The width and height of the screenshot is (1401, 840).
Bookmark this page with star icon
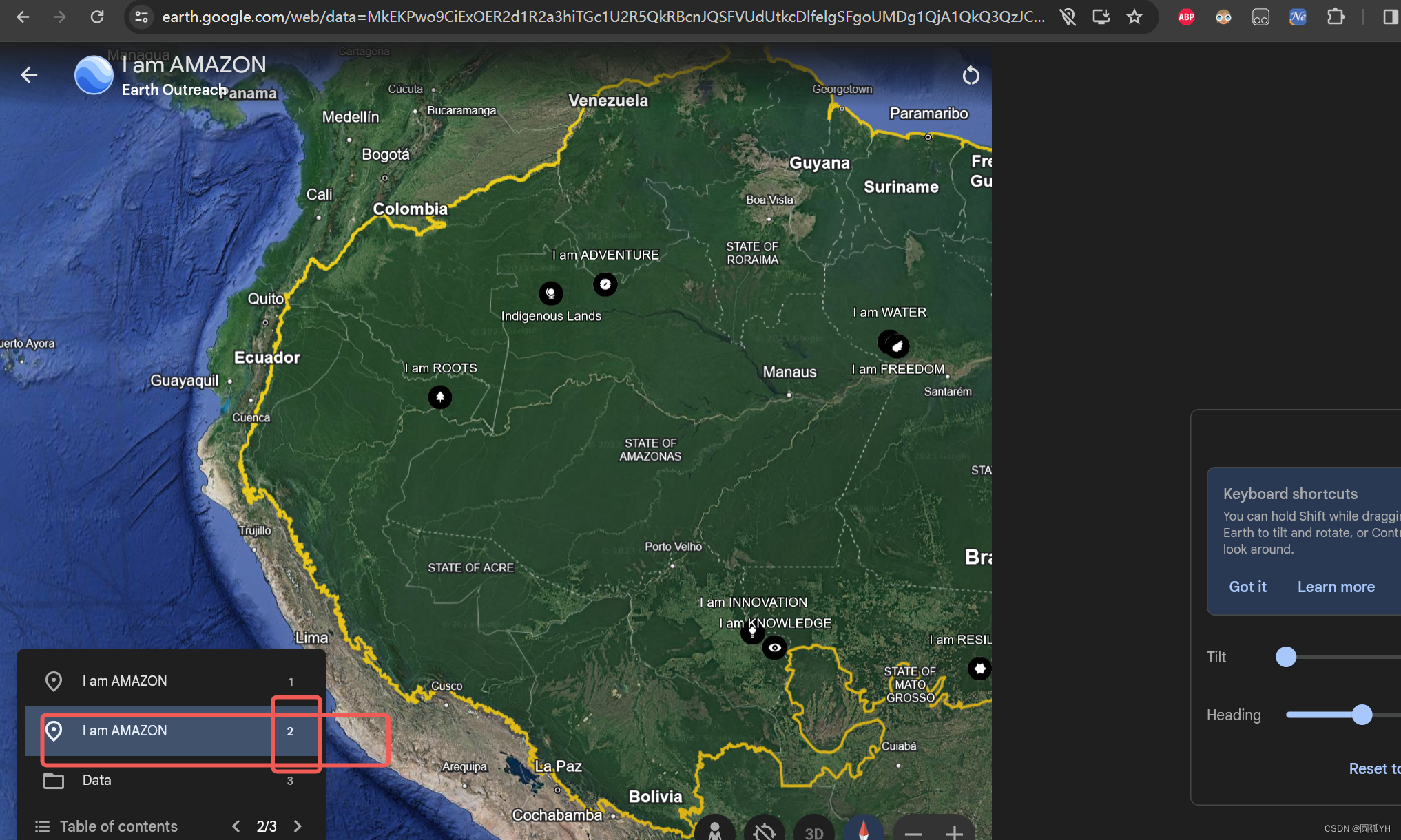click(x=1134, y=17)
